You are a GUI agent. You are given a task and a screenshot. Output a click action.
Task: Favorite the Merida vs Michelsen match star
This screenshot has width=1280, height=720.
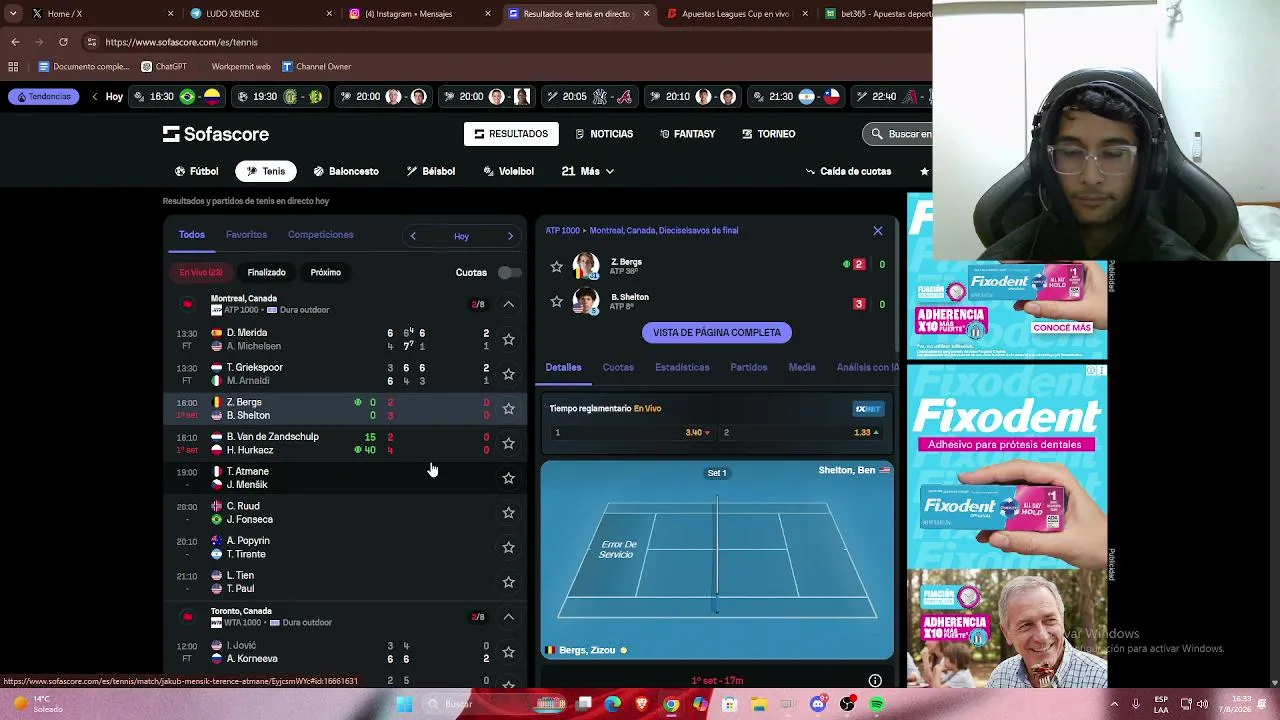tap(508, 340)
